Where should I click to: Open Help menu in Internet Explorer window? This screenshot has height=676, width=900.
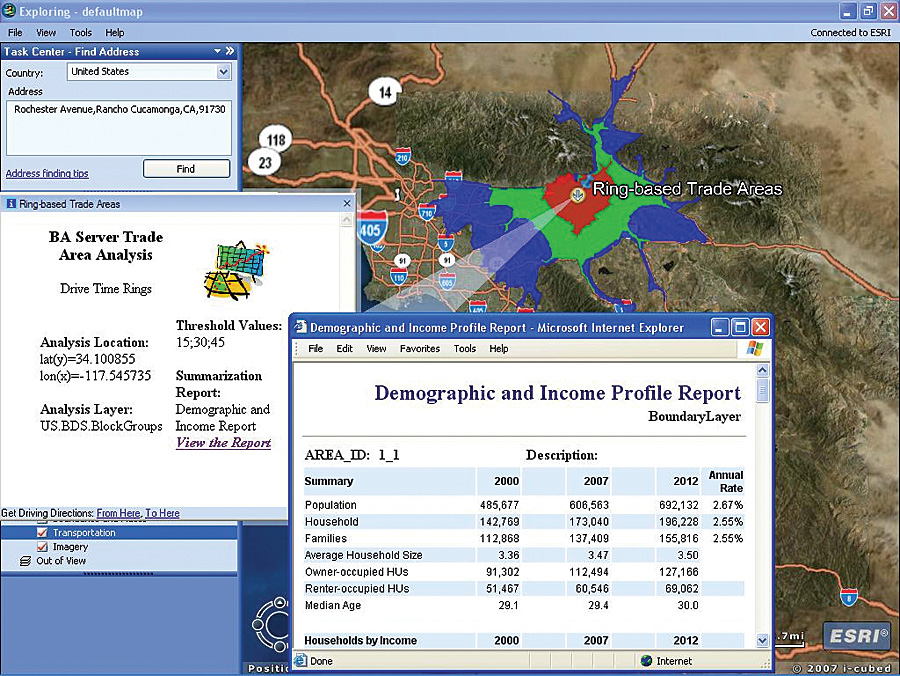tap(499, 348)
